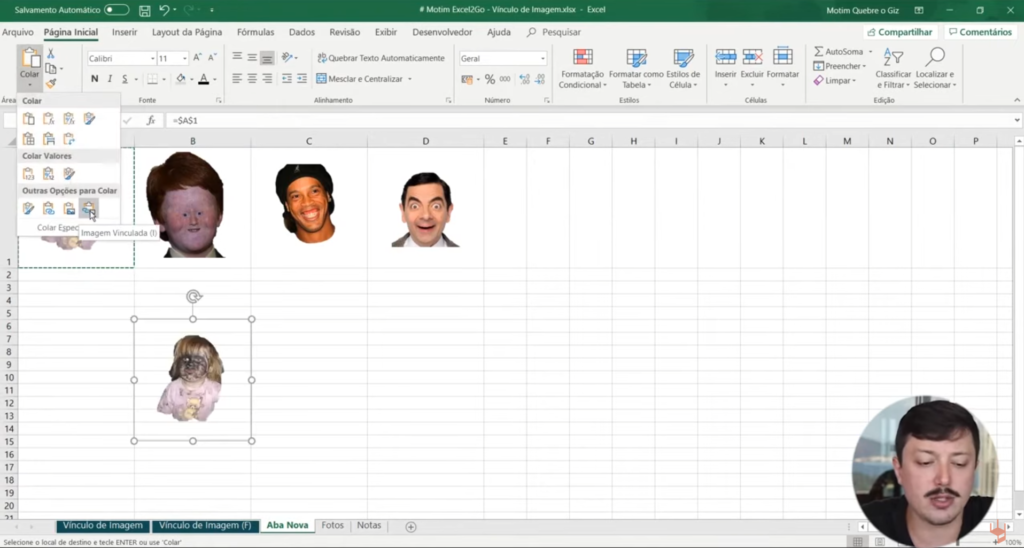Viewport: 1024px width, 548px height.
Task: Click the Compartilhar button
Action: coord(900,32)
